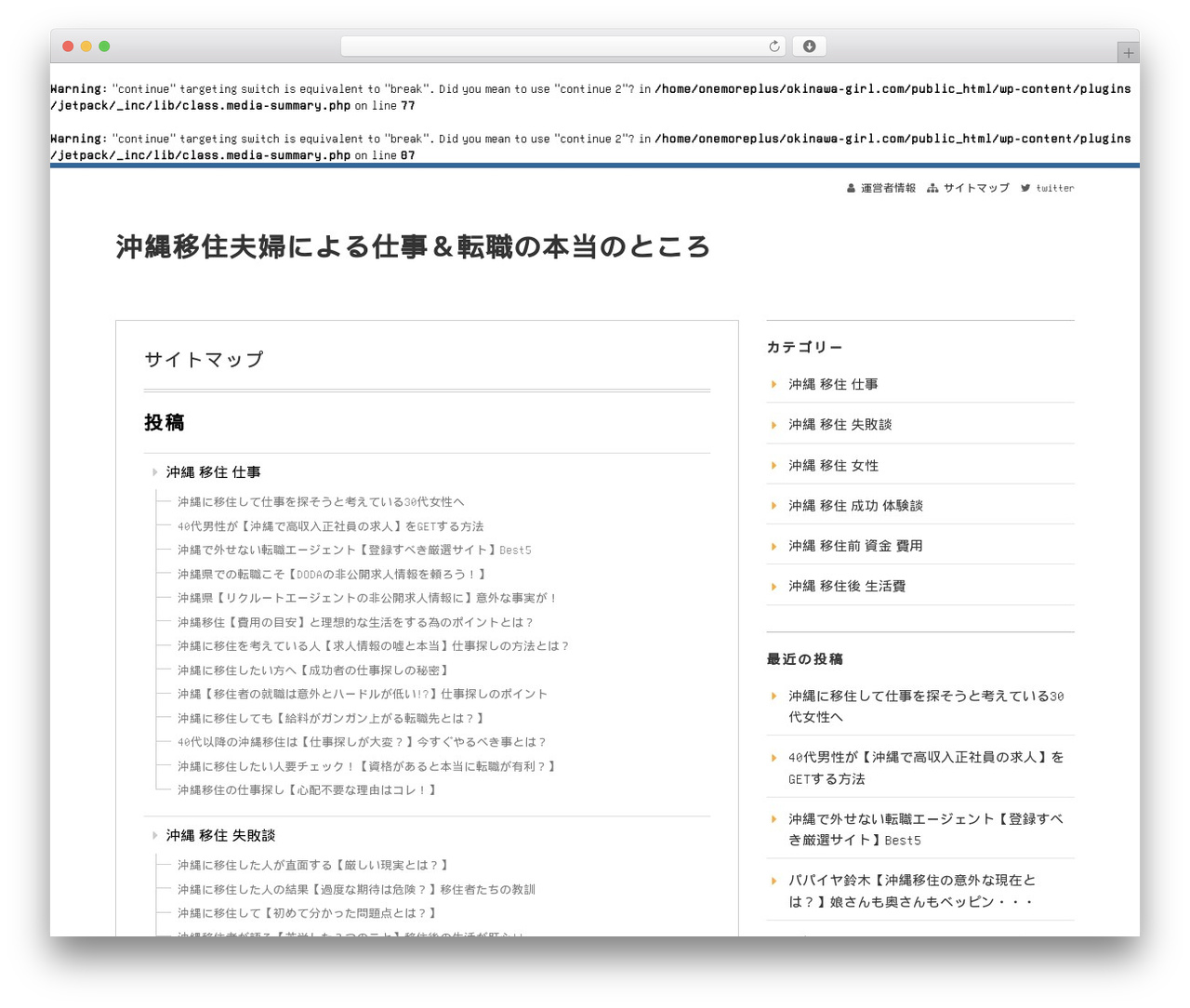
Task: Open post 沖縄に移住したい人要チェック！【資格があると
Action: (366, 766)
